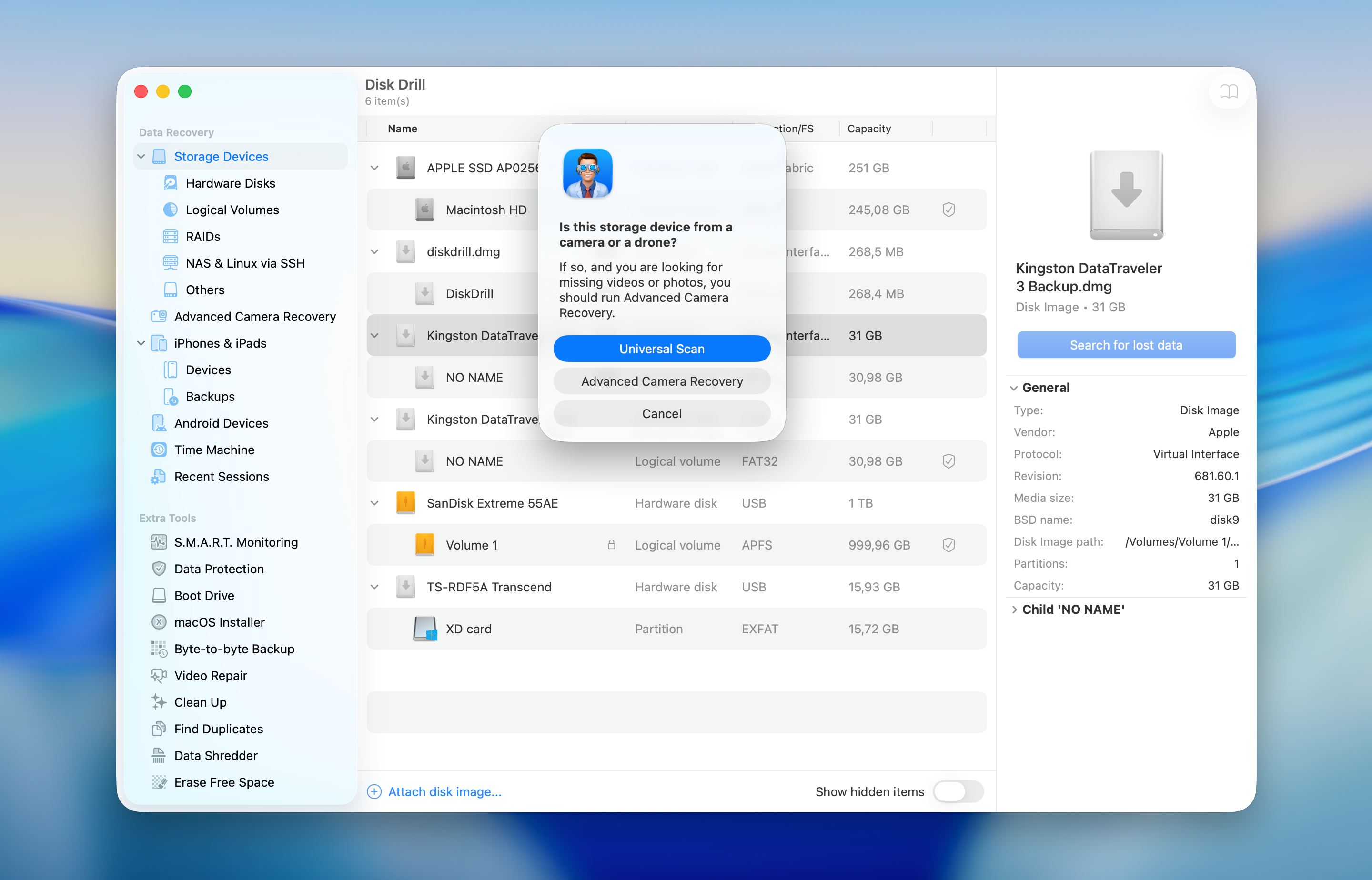This screenshot has width=1372, height=880.
Task: Click the Disk Image path value
Action: 1181,542
